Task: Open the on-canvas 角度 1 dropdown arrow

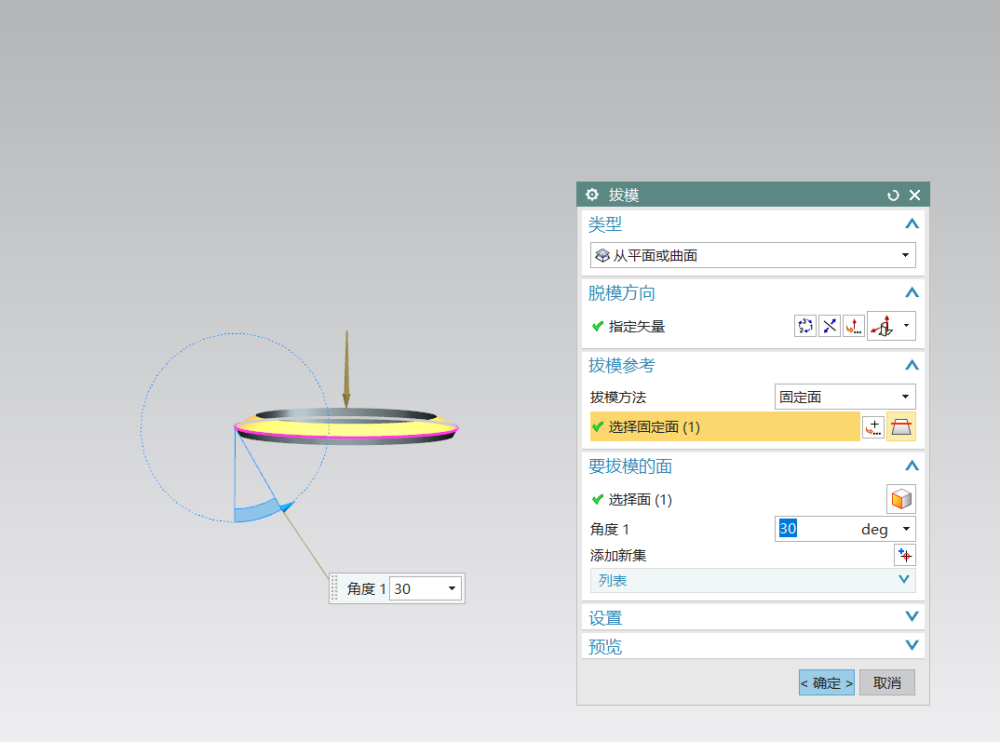Action: pyautogui.click(x=452, y=589)
